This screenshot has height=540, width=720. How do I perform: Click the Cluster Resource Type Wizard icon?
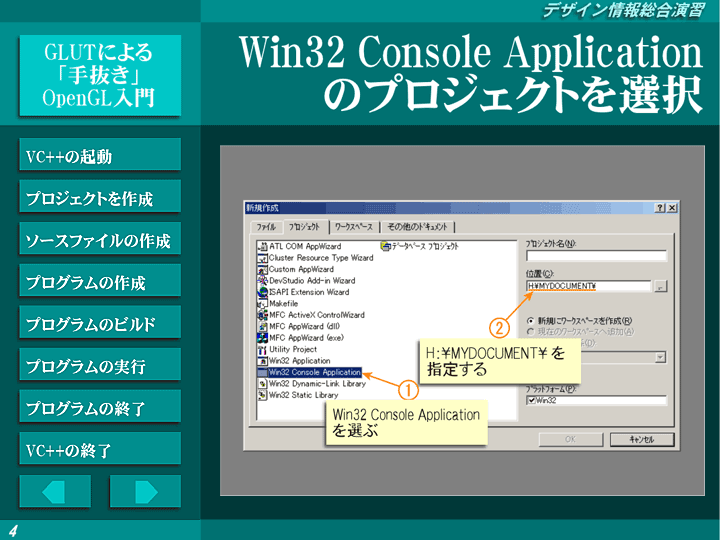click(263, 258)
